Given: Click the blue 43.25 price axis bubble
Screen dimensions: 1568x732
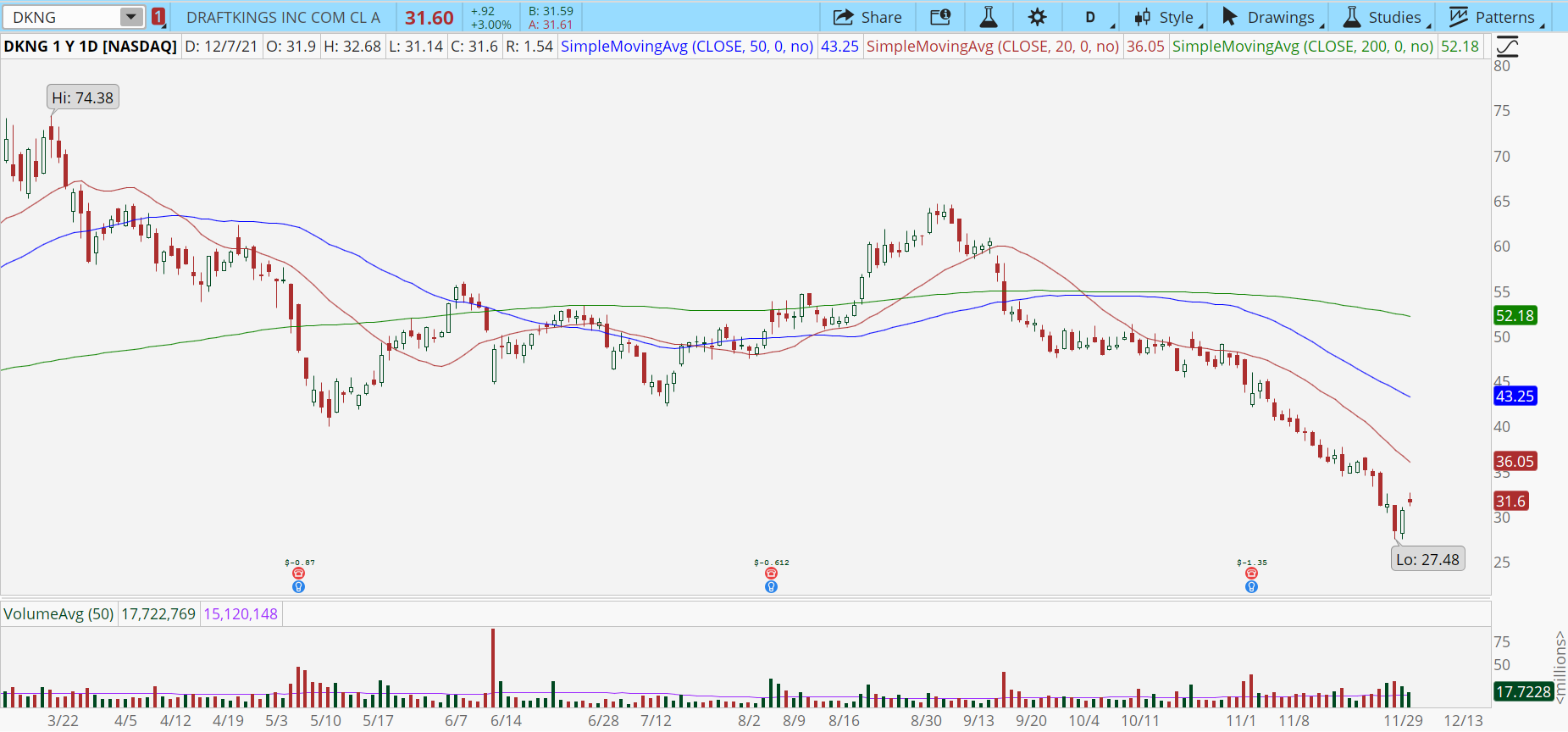Looking at the screenshot, I should tap(1515, 396).
